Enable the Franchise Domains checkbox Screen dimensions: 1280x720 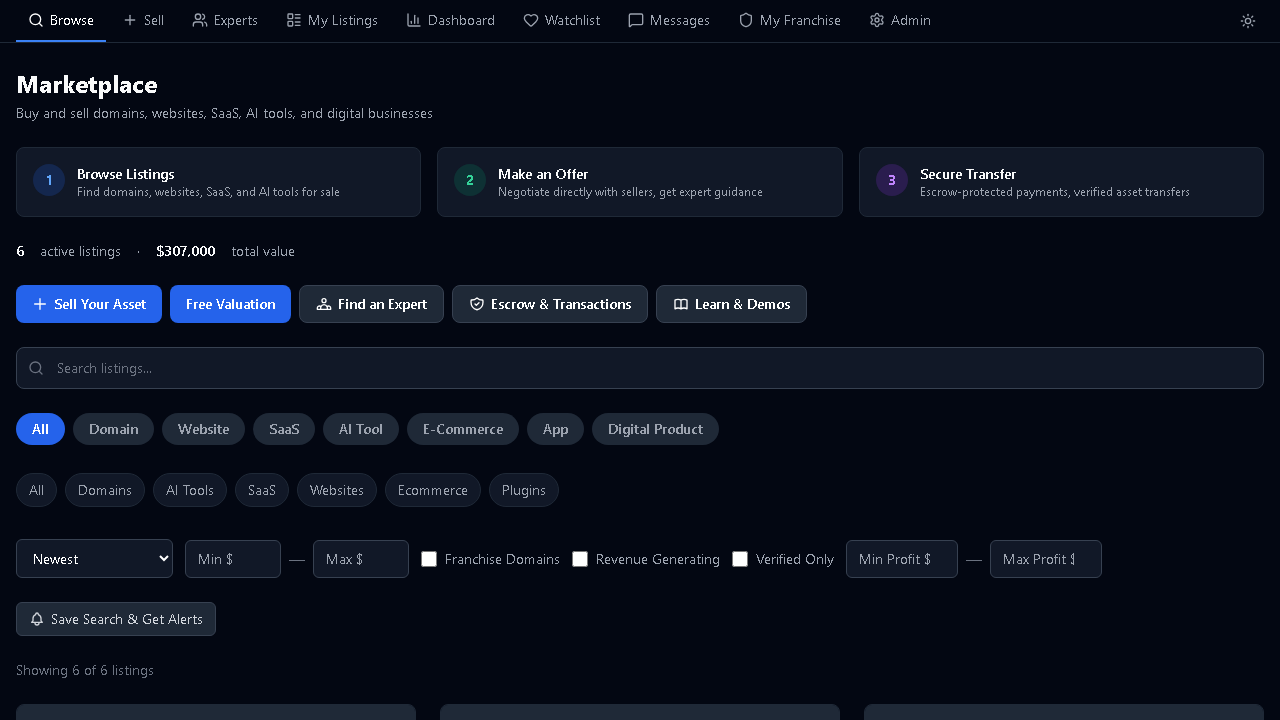point(429,559)
